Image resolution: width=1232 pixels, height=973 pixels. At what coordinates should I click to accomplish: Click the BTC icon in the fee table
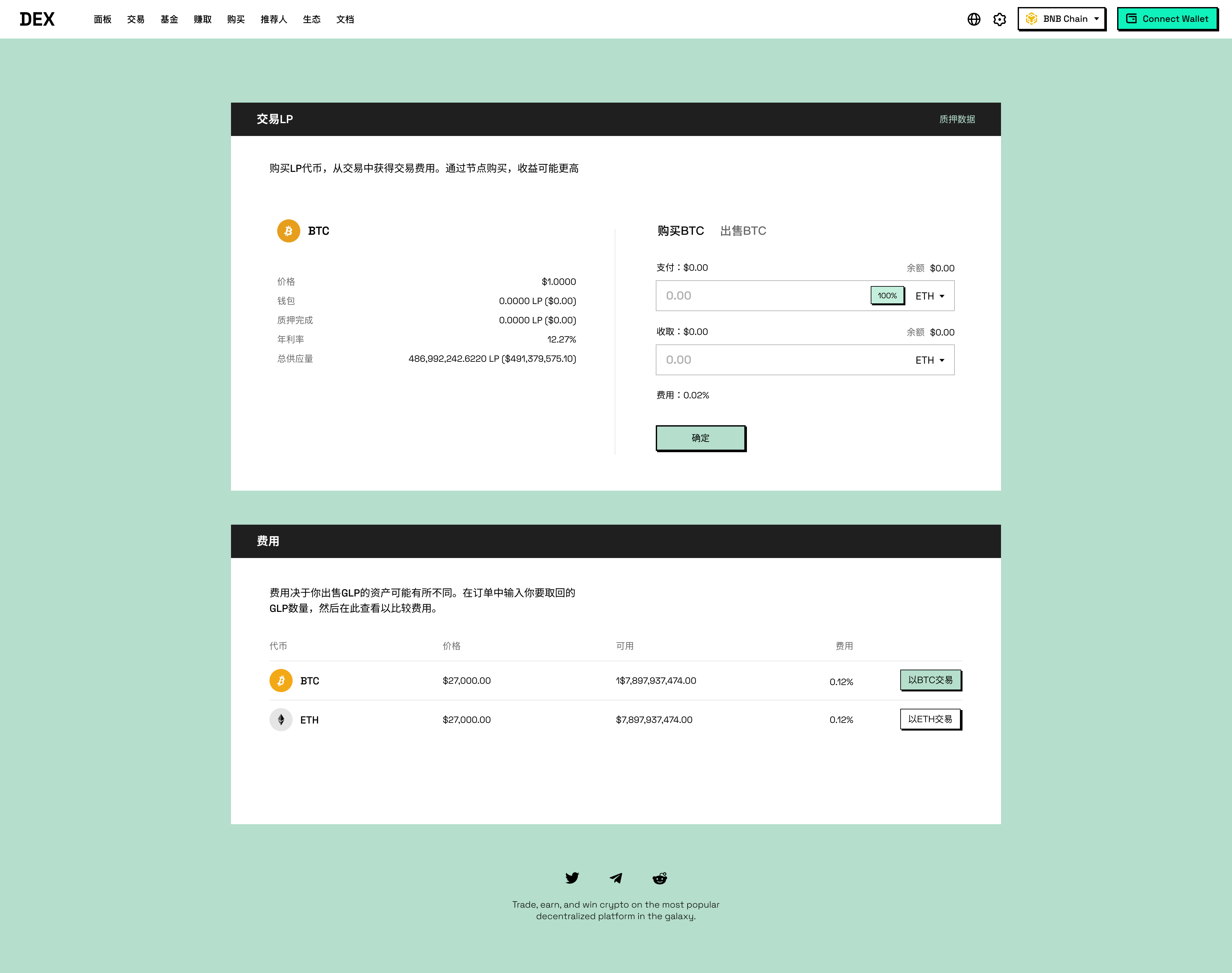click(281, 680)
